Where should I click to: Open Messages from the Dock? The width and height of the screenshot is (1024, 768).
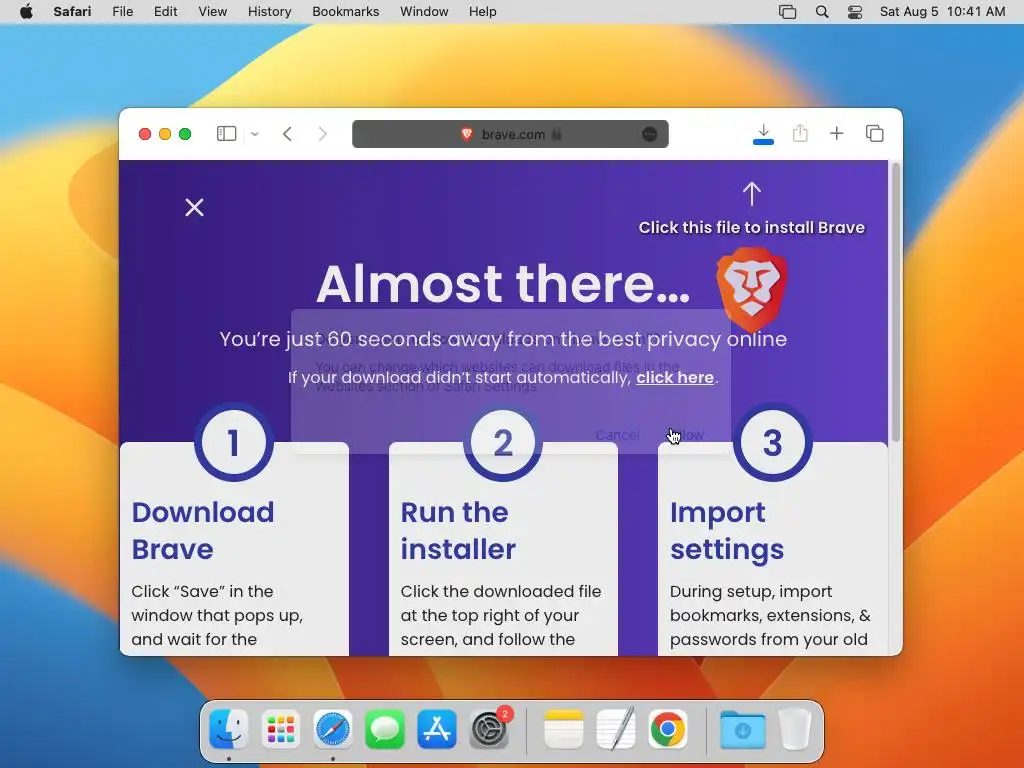pos(385,729)
